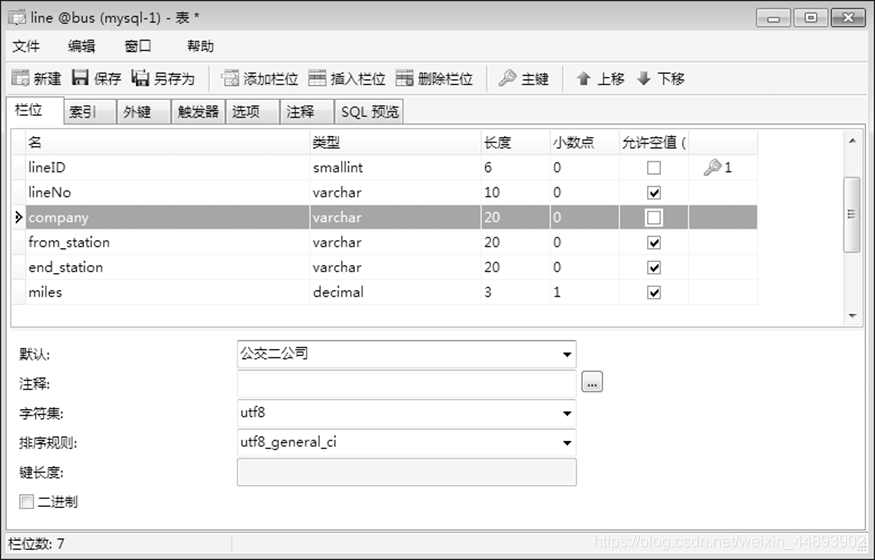Click the 小数点 column header
Viewport: 875px width, 560px height.
click(585, 143)
